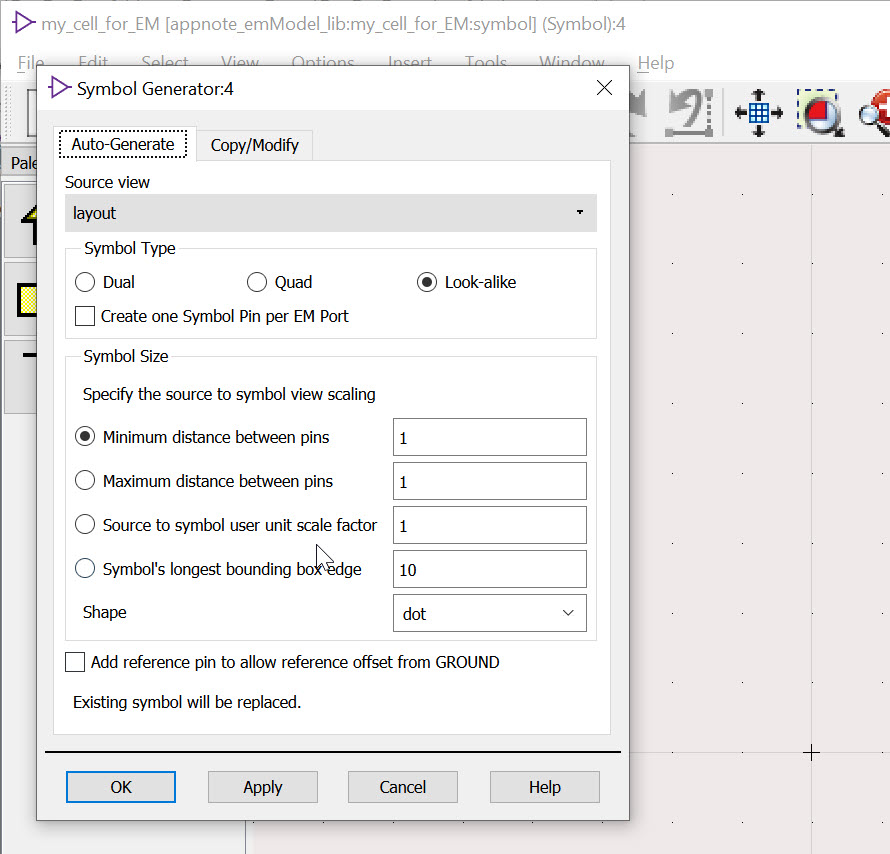
Task: Click the purple triangle Symbol Generator icon
Action: click(x=59, y=88)
